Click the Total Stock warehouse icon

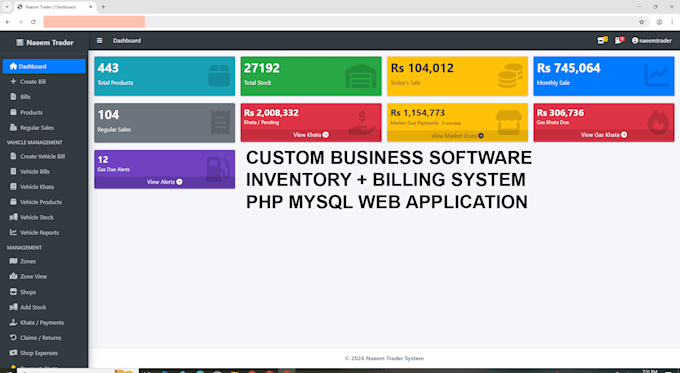pos(361,76)
